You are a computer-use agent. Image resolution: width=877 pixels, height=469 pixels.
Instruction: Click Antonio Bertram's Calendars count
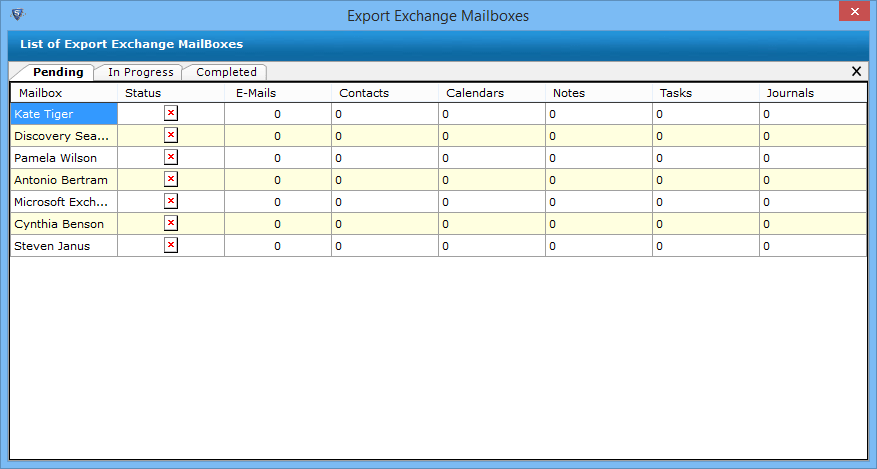(492, 180)
